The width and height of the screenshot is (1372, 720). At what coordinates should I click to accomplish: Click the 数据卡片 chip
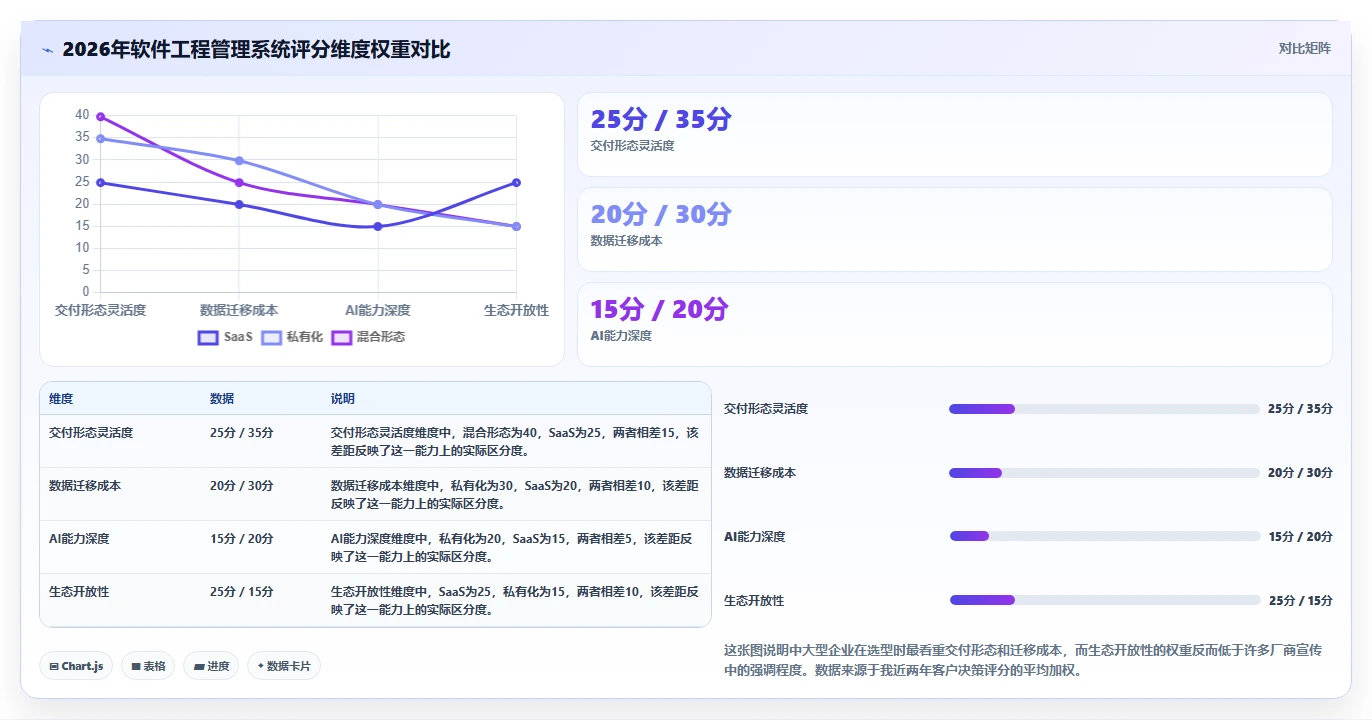tap(284, 666)
